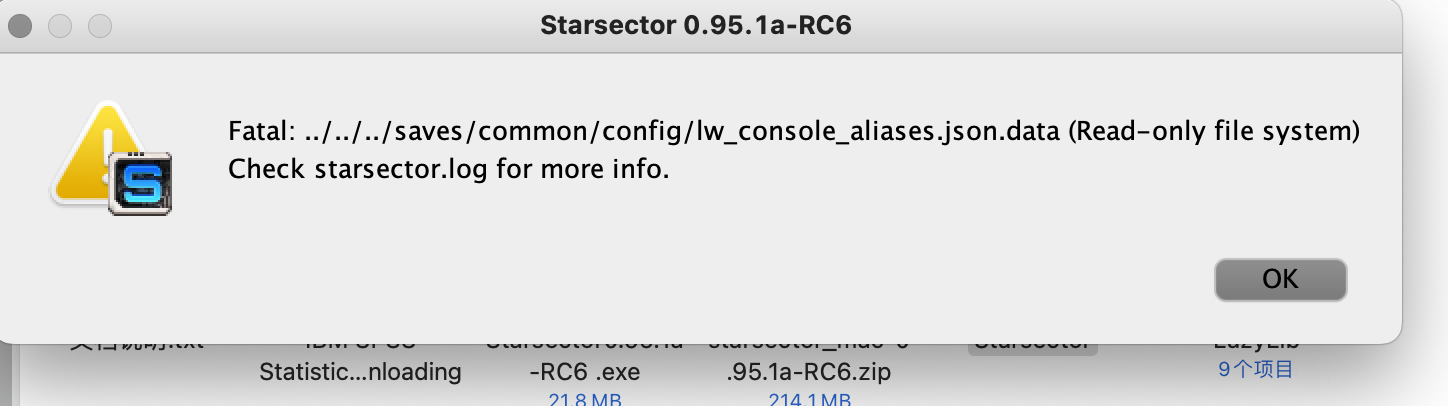Click the 9个项目 item count text
This screenshot has height=406, width=1448.
pos(1255,370)
